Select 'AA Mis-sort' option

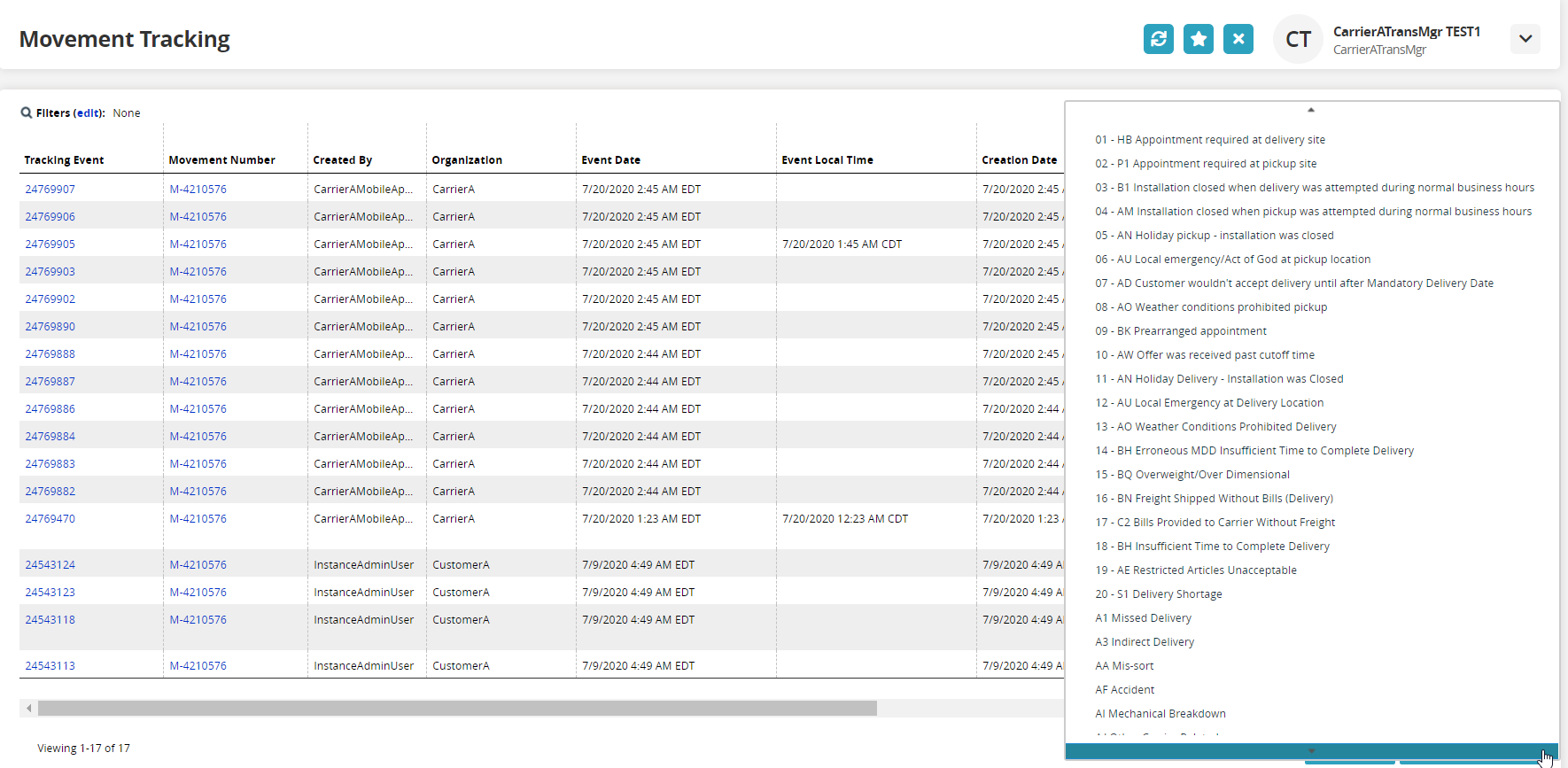pyautogui.click(x=1124, y=666)
